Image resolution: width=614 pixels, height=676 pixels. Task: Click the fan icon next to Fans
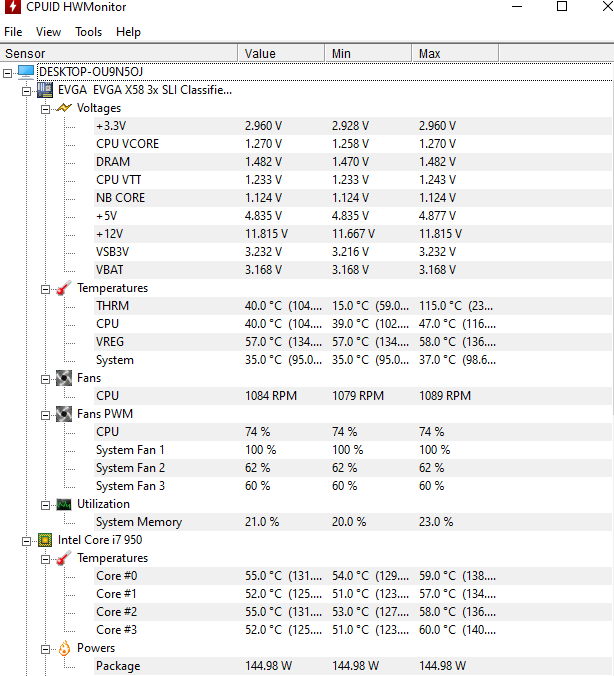click(x=64, y=378)
